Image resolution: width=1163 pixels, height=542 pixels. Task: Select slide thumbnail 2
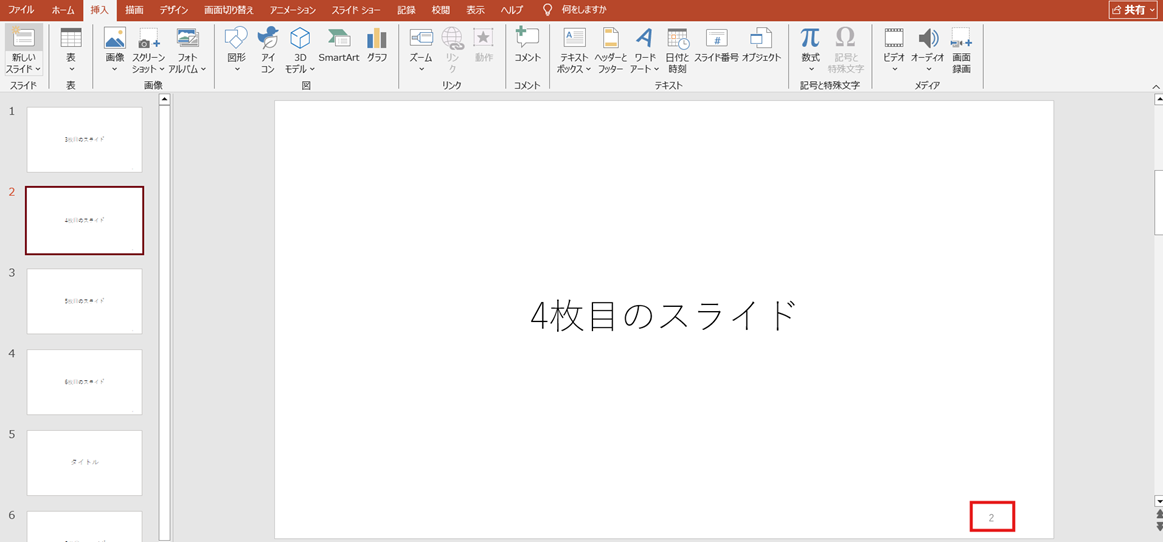pyautogui.click(x=85, y=220)
